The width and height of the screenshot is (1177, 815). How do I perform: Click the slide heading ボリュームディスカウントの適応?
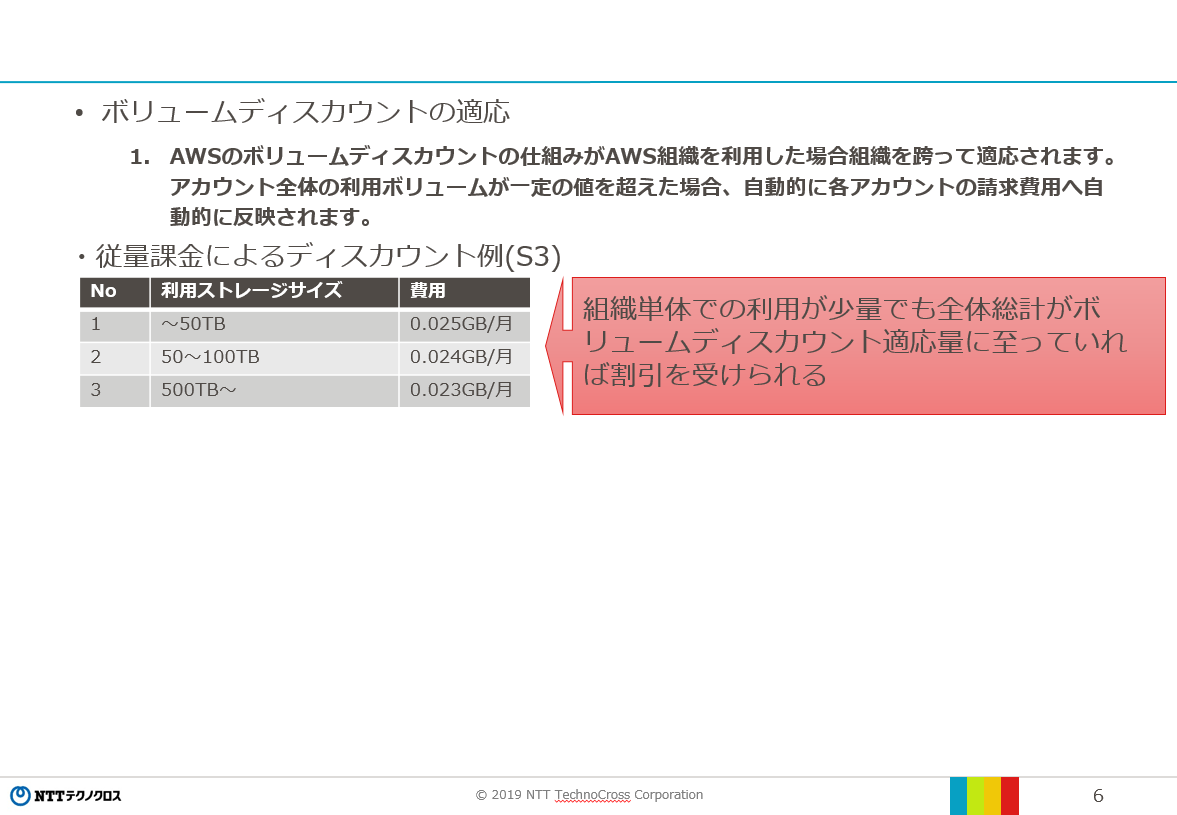click(x=305, y=112)
